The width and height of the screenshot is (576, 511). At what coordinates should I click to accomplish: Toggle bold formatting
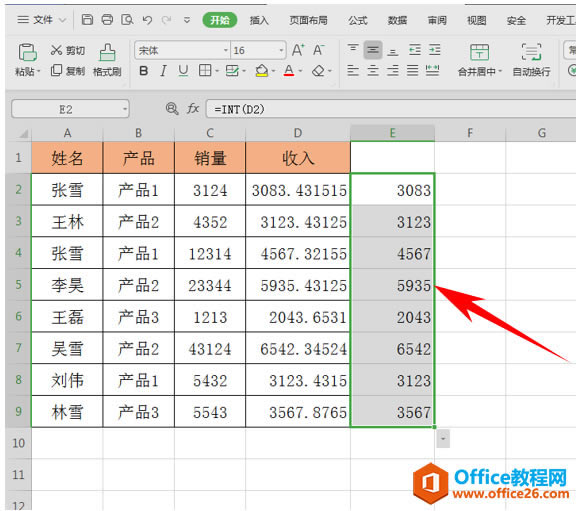tap(144, 71)
